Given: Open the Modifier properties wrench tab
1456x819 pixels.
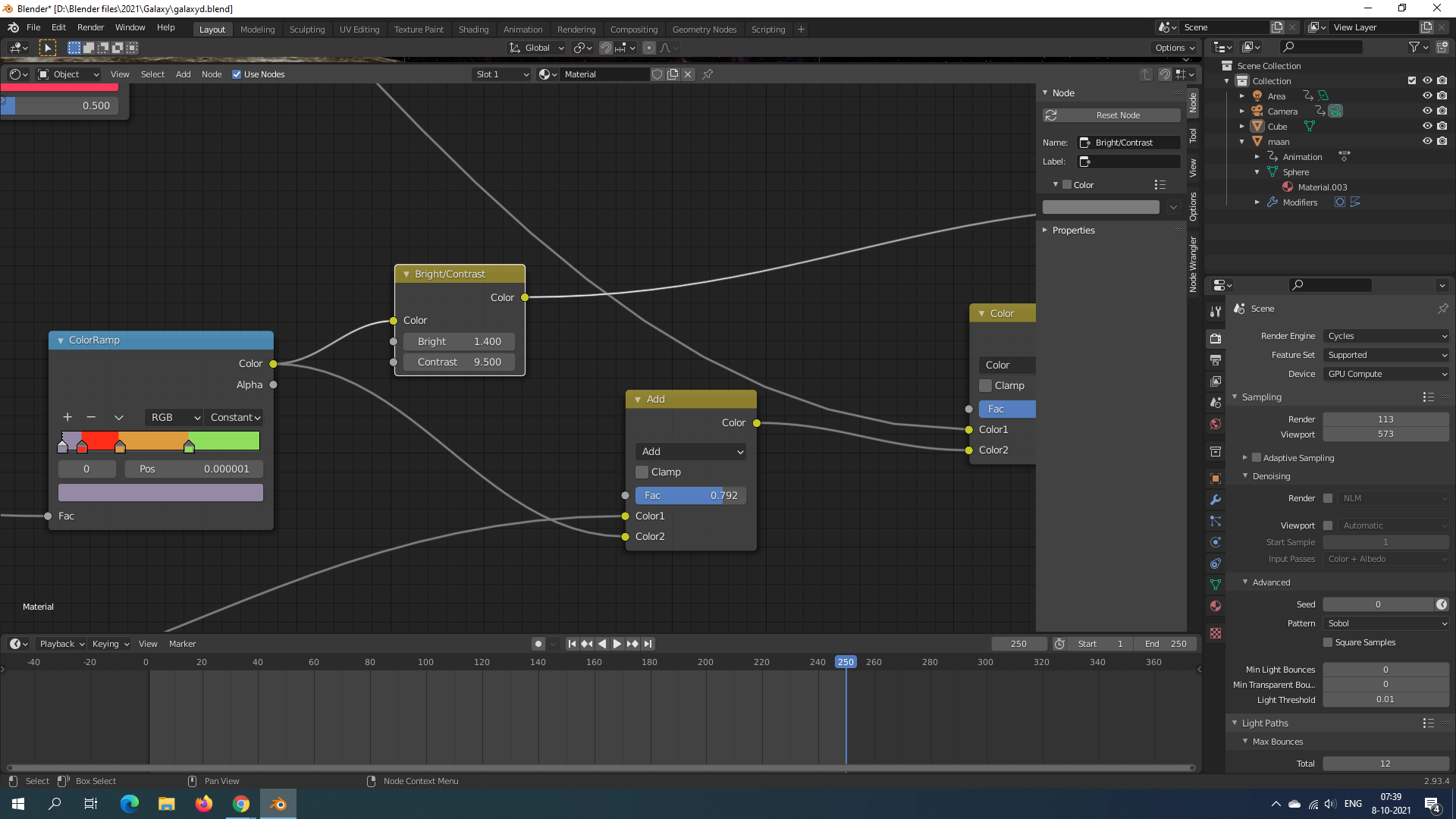Looking at the screenshot, I should point(1216,500).
